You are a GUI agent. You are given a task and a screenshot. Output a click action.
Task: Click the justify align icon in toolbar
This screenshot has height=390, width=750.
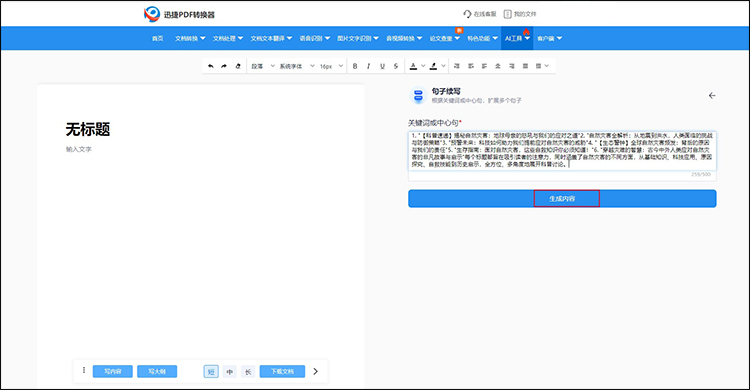point(525,66)
